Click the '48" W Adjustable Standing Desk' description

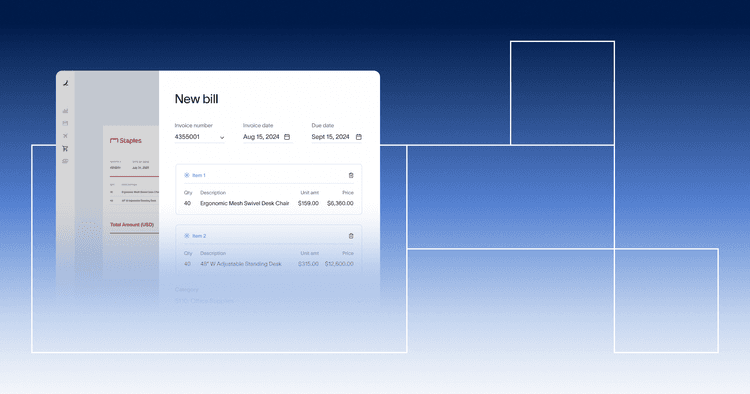241,264
